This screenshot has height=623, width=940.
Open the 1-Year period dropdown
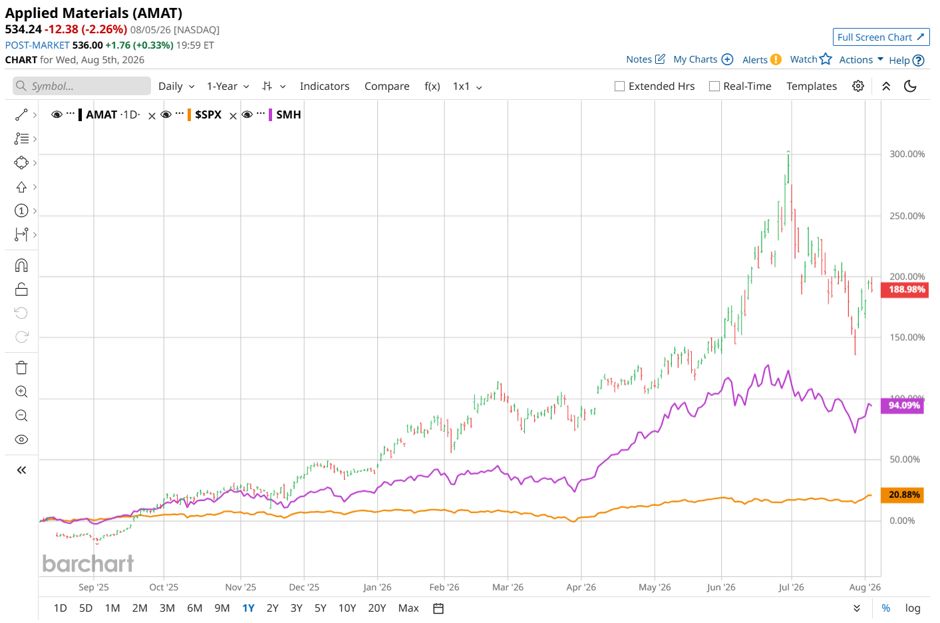228,86
